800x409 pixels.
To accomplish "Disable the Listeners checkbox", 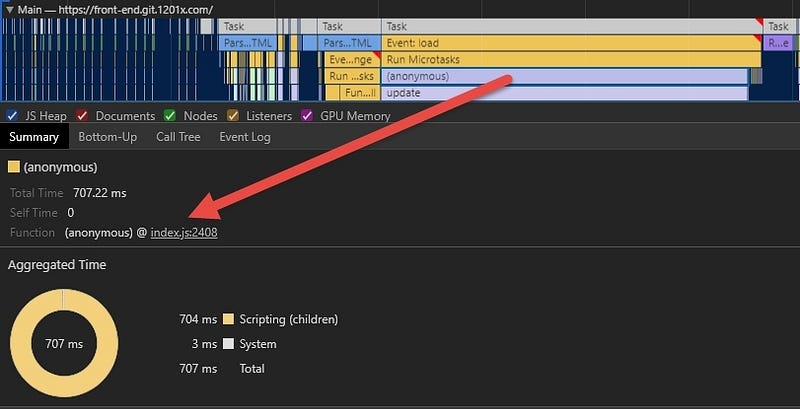I will 232,116.
